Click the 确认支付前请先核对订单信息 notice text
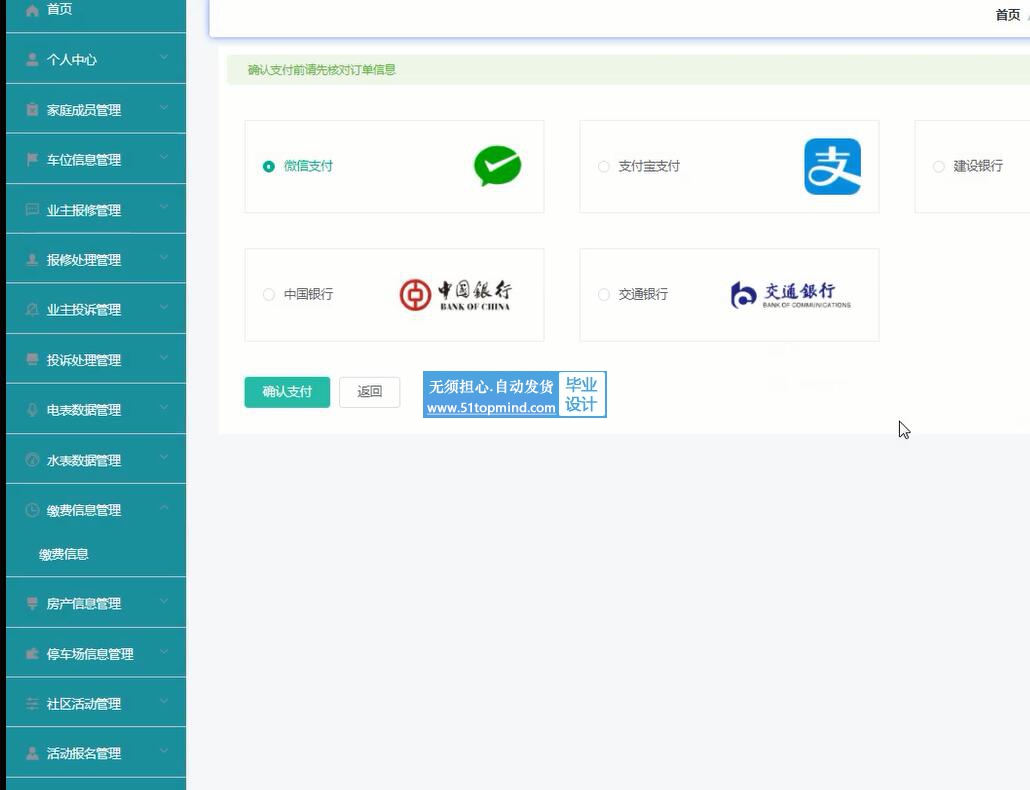 (322, 70)
